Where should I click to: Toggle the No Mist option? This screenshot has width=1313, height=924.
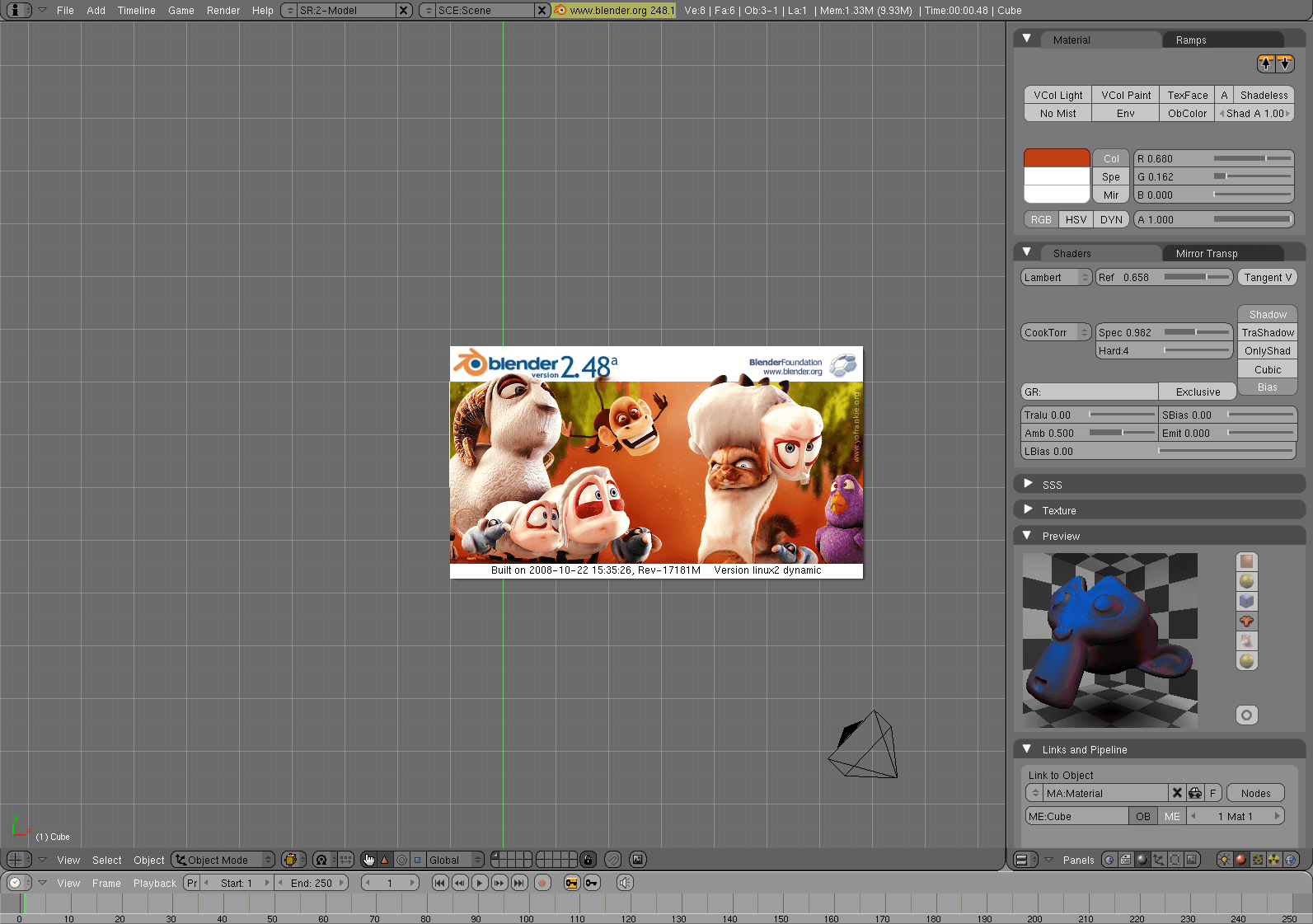[x=1058, y=113]
